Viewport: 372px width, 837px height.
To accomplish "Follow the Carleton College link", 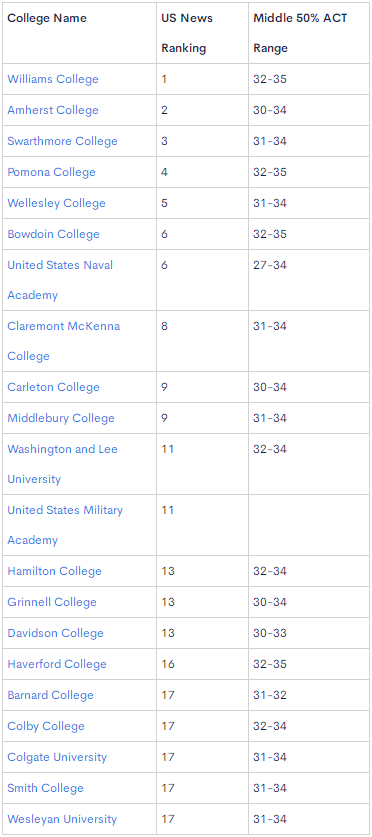I will 53,387.
